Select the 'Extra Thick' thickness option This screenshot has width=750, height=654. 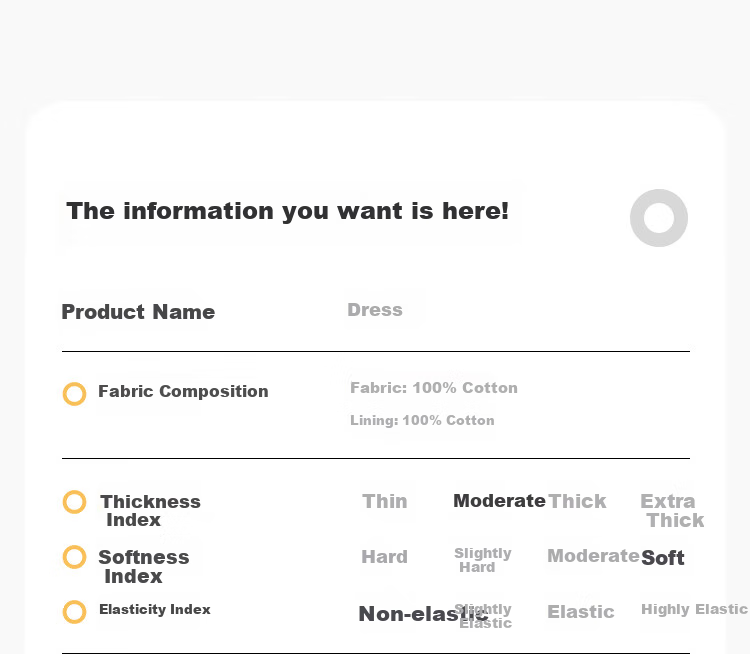[x=672, y=510]
